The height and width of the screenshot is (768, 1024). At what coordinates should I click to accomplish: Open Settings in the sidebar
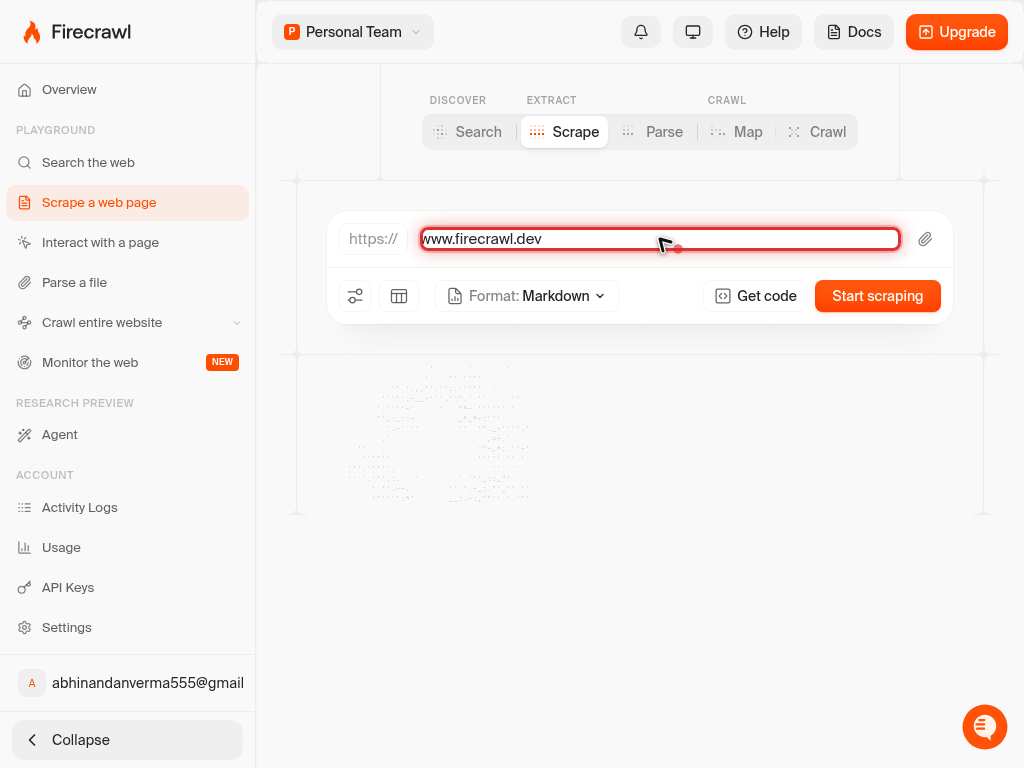point(127,627)
